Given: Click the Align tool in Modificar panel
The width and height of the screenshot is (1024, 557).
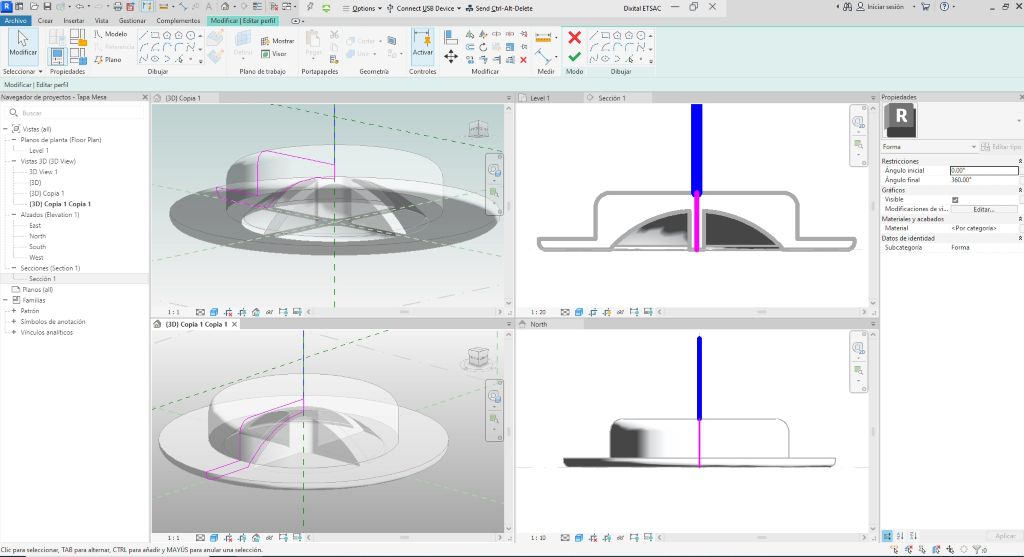Looking at the screenshot, I should tap(450, 37).
